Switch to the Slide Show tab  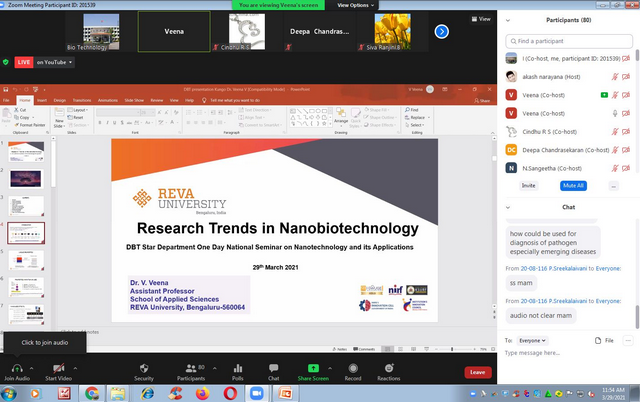(x=134, y=100)
